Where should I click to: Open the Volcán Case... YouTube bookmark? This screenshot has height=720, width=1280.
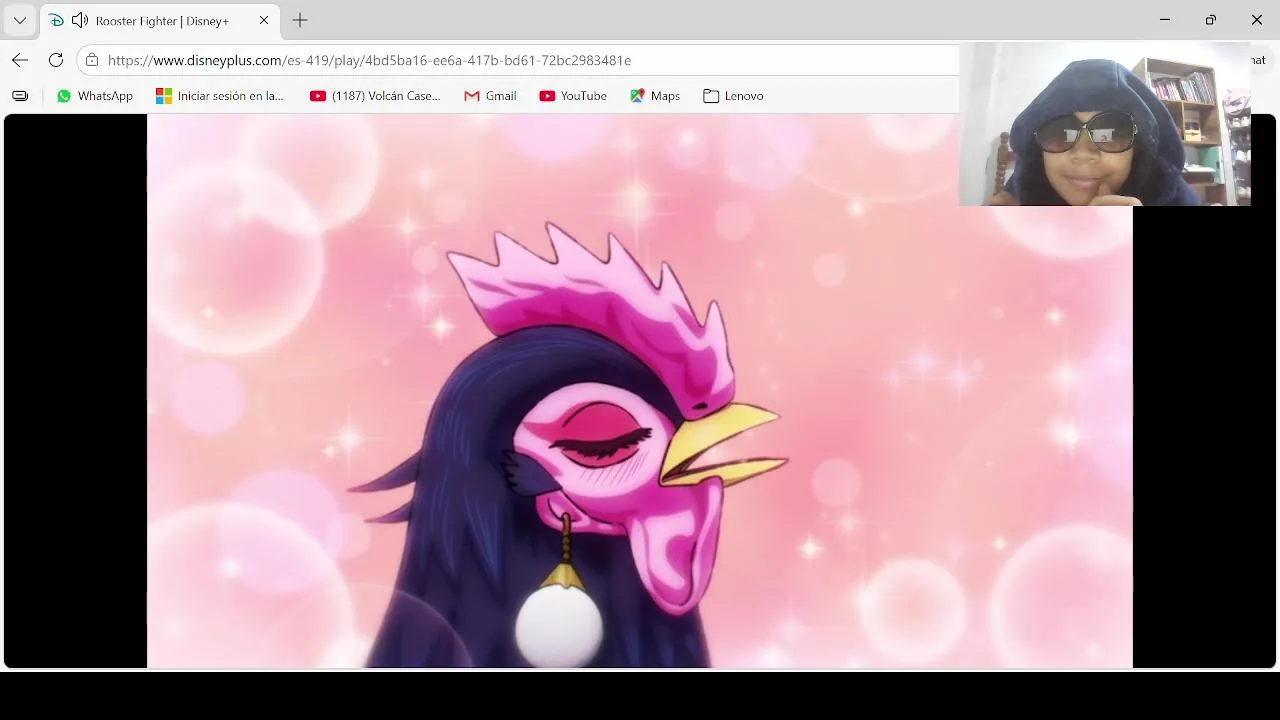(x=375, y=96)
